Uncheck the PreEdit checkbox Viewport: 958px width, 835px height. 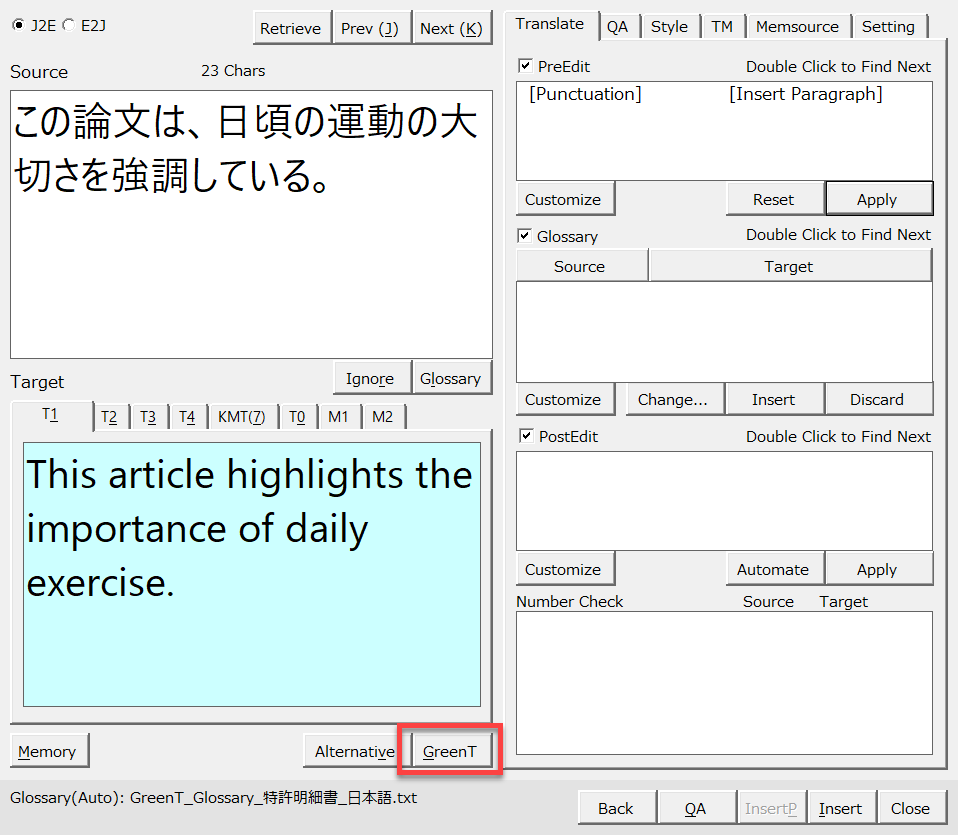click(525, 66)
